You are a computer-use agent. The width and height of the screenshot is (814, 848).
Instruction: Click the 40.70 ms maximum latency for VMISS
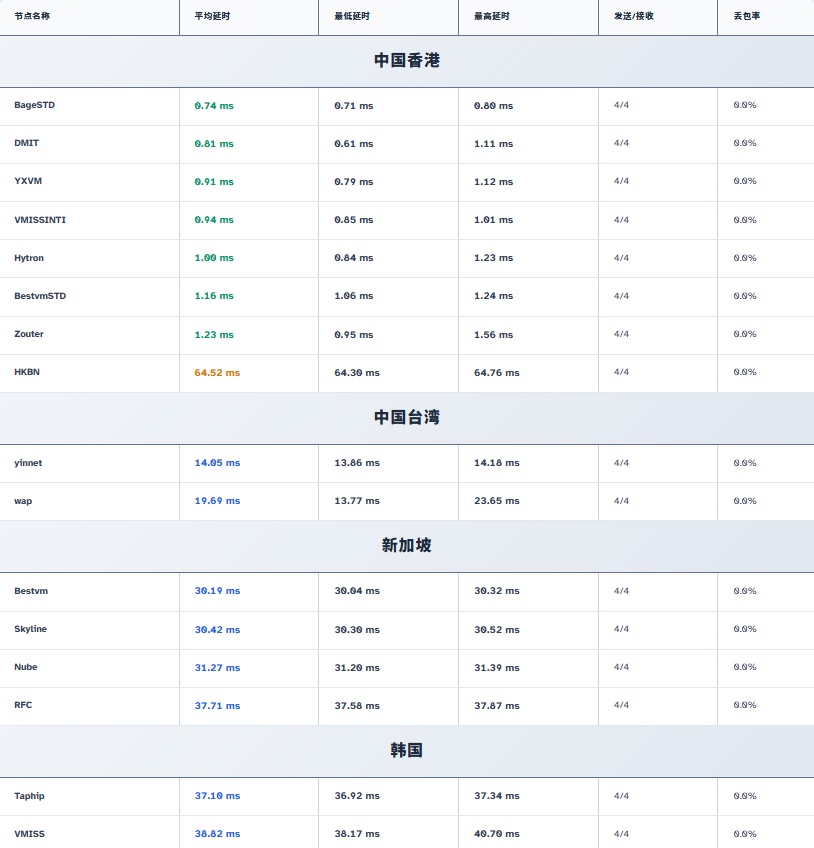497,834
